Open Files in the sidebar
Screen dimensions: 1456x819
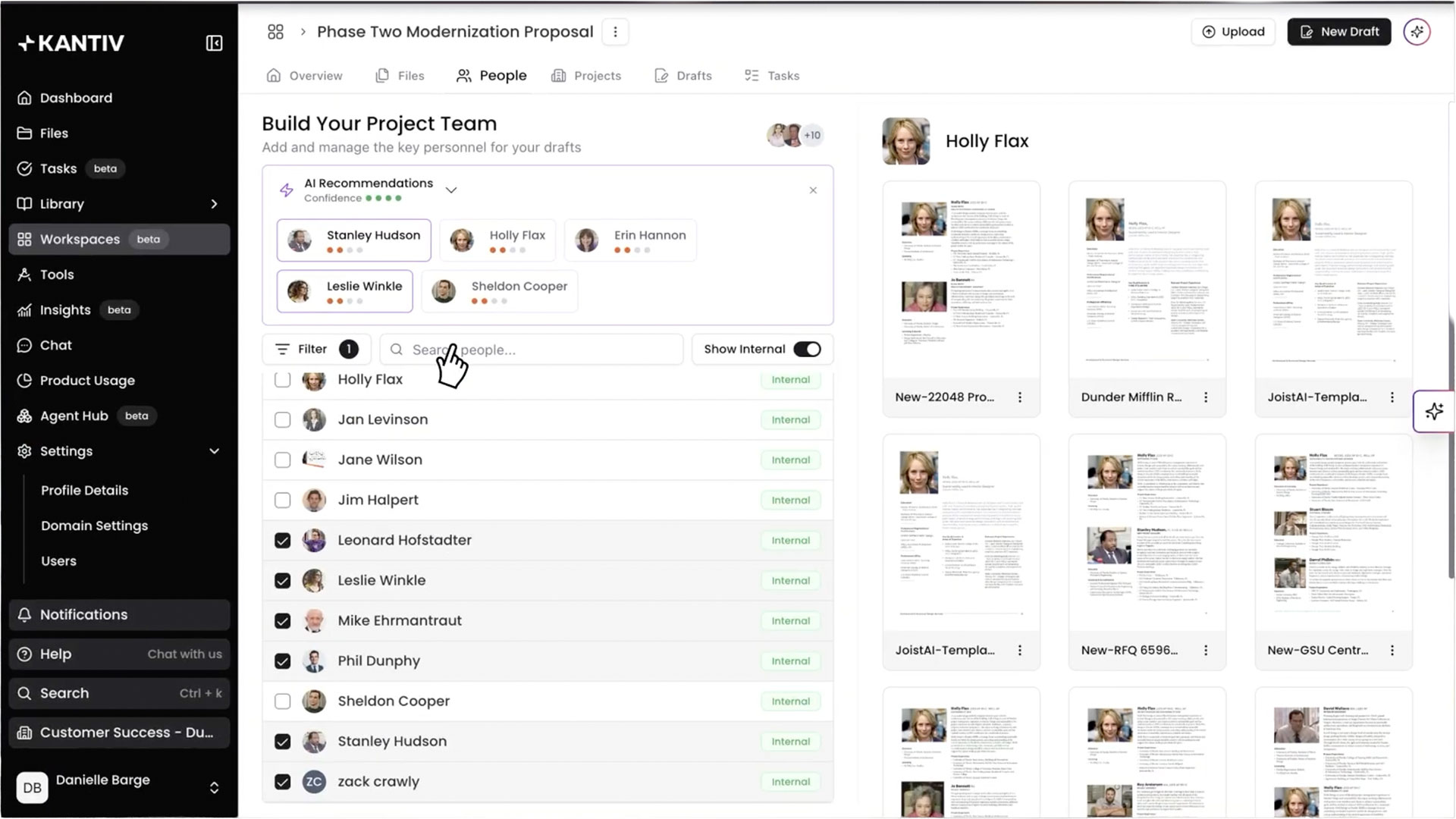[119, 133]
